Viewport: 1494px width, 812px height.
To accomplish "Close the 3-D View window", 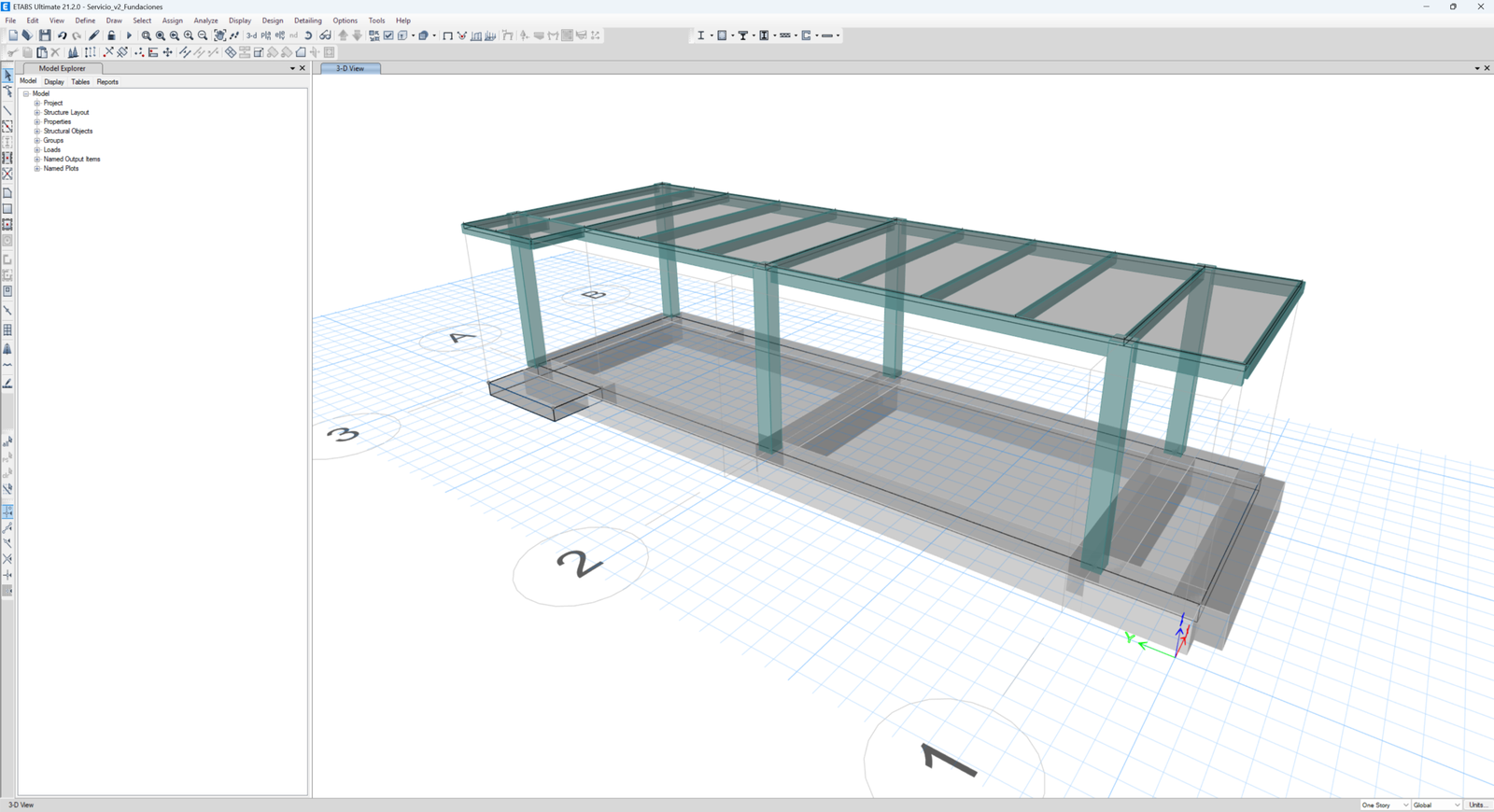I will pyautogui.click(x=1487, y=68).
